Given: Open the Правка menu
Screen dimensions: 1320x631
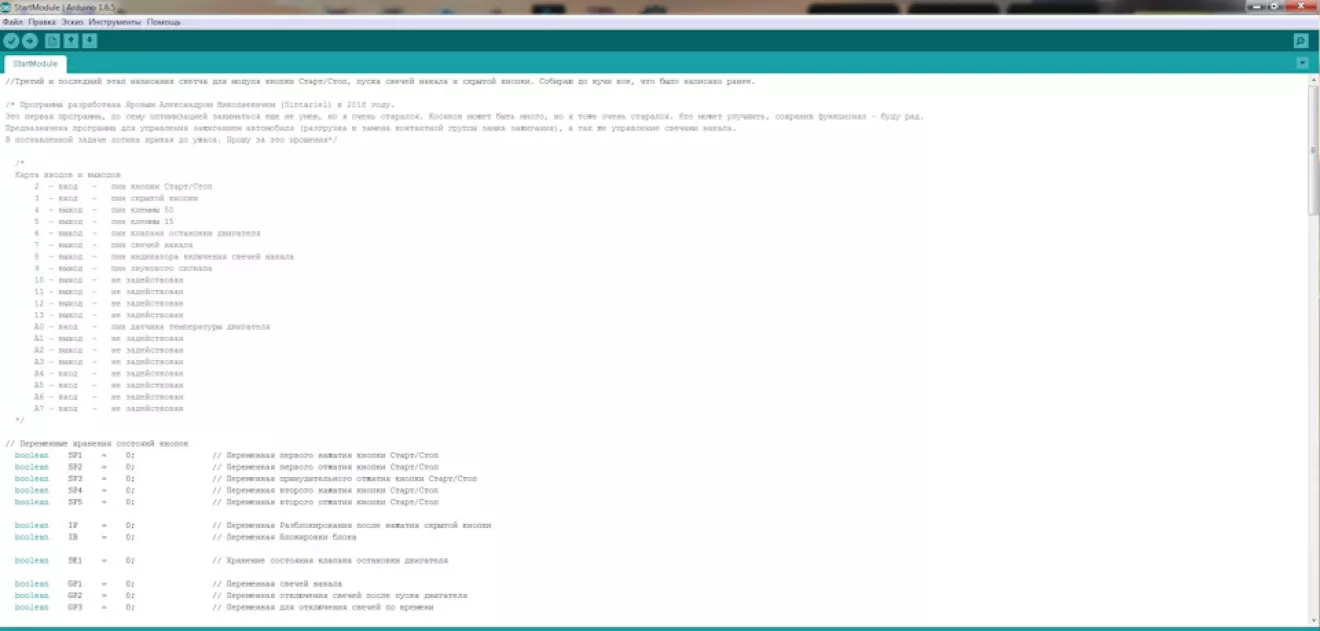Looking at the screenshot, I should [x=42, y=21].
